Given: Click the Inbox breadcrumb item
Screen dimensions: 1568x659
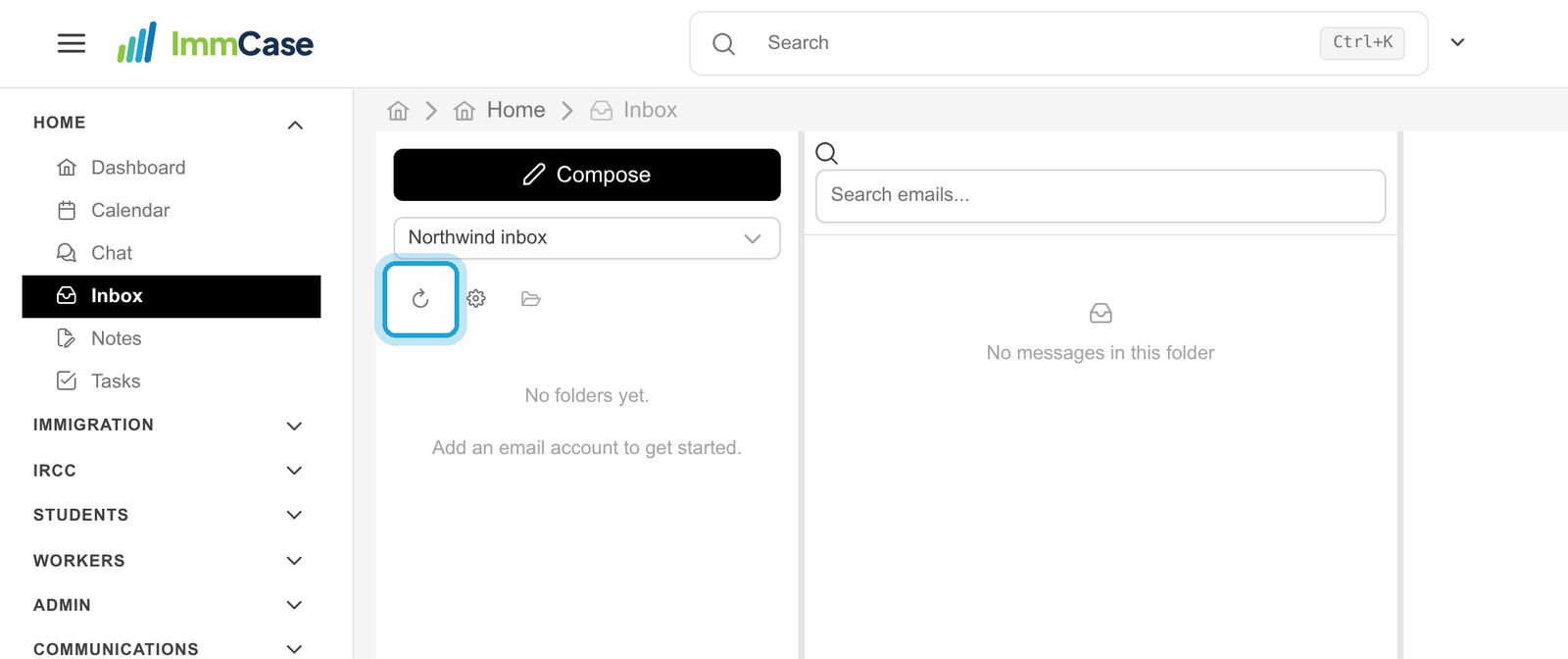Looking at the screenshot, I should click(x=634, y=111).
